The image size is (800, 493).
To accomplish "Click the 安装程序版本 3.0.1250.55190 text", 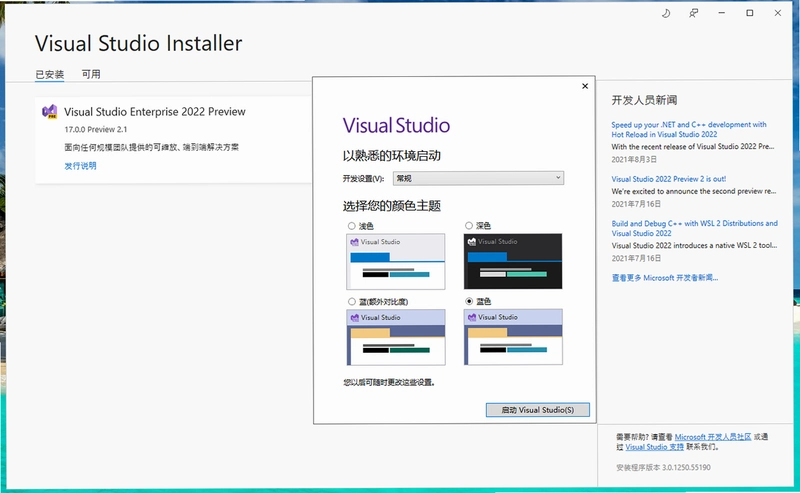I will pyautogui.click(x=663, y=467).
